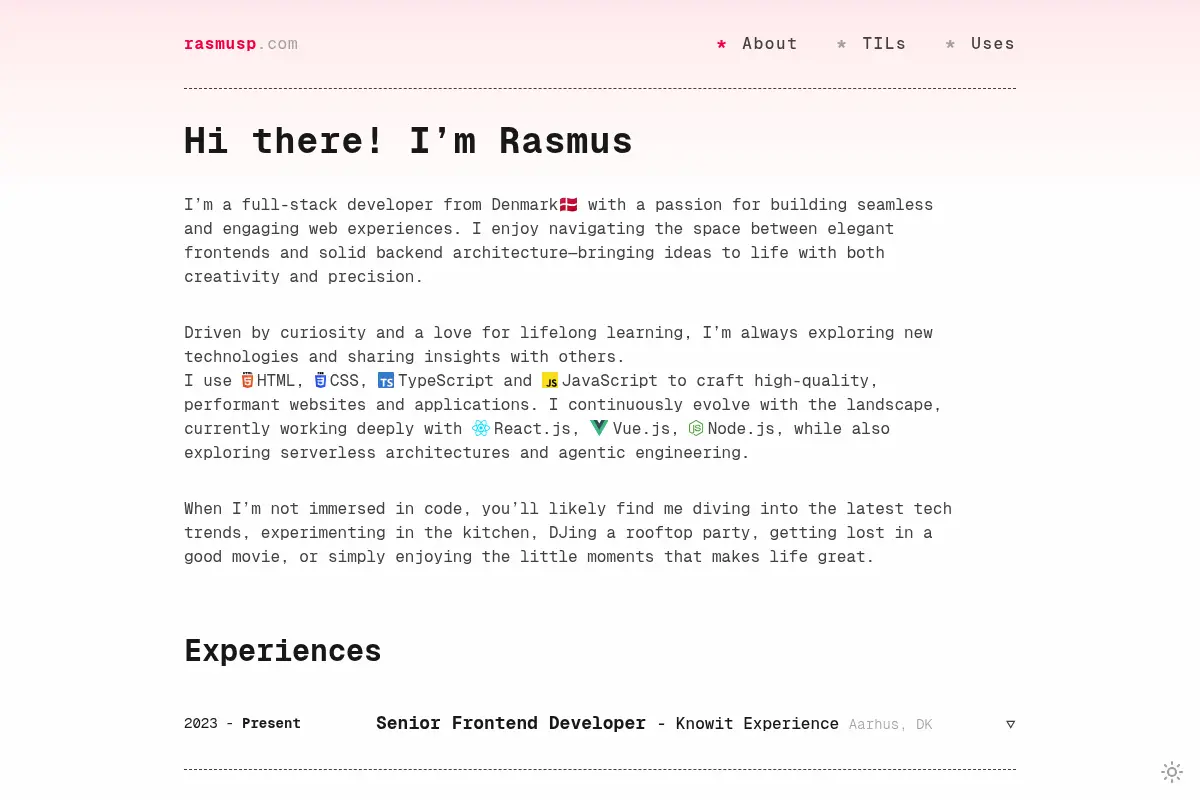
Task: Click the 2023 - Present date range
Action: [242, 723]
